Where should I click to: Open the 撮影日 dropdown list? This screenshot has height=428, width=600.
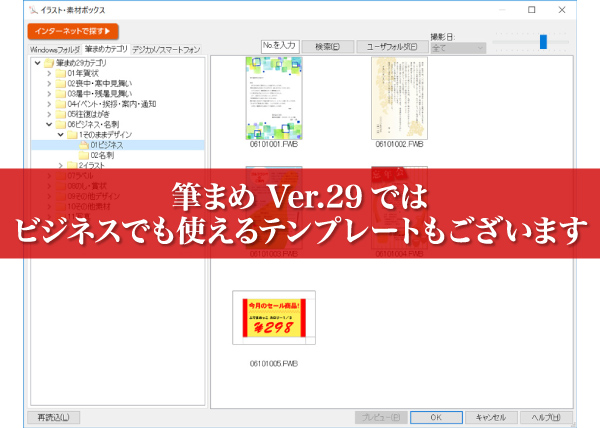pos(457,47)
